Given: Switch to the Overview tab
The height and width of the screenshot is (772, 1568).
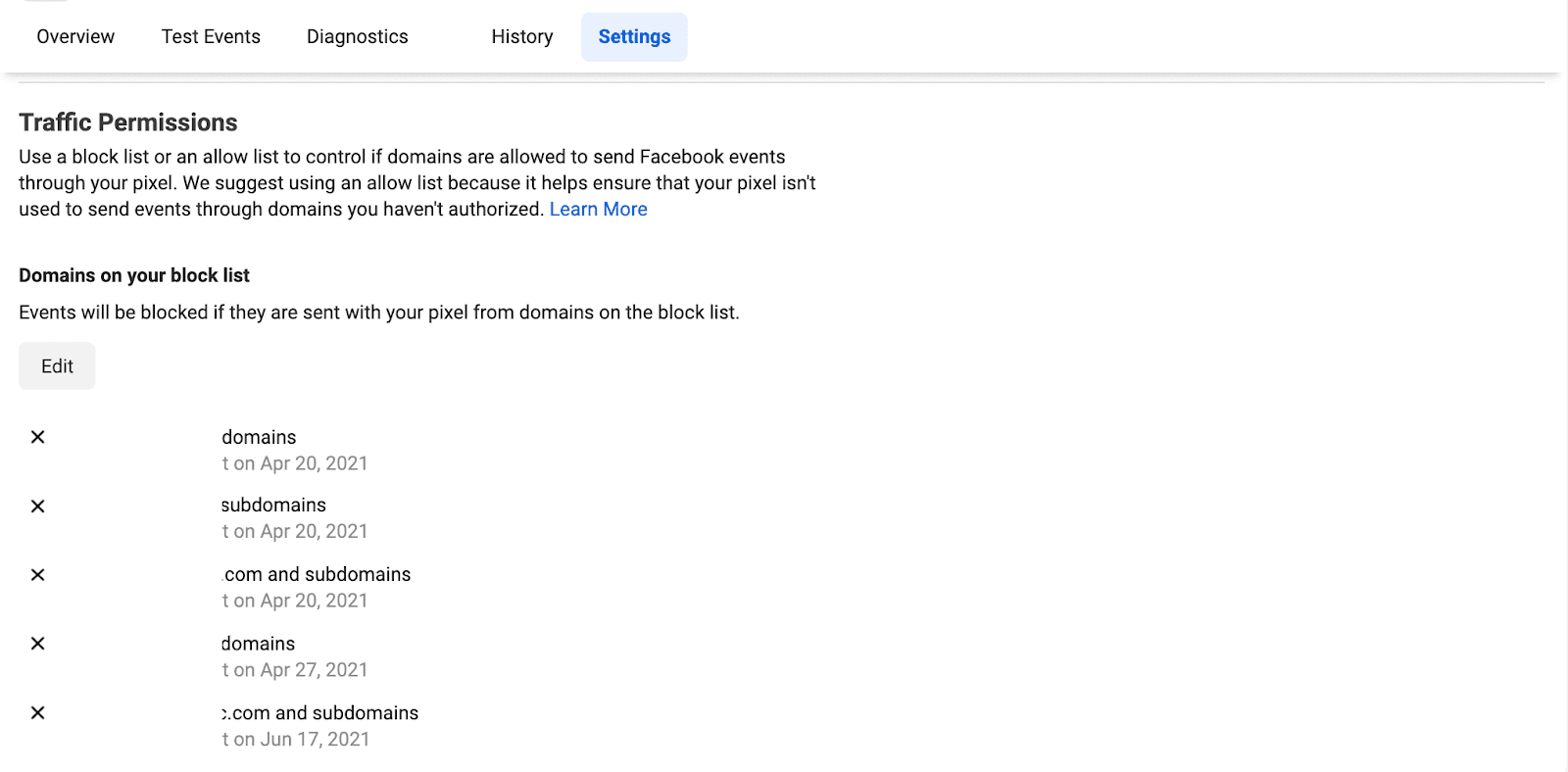Looking at the screenshot, I should coord(74,36).
